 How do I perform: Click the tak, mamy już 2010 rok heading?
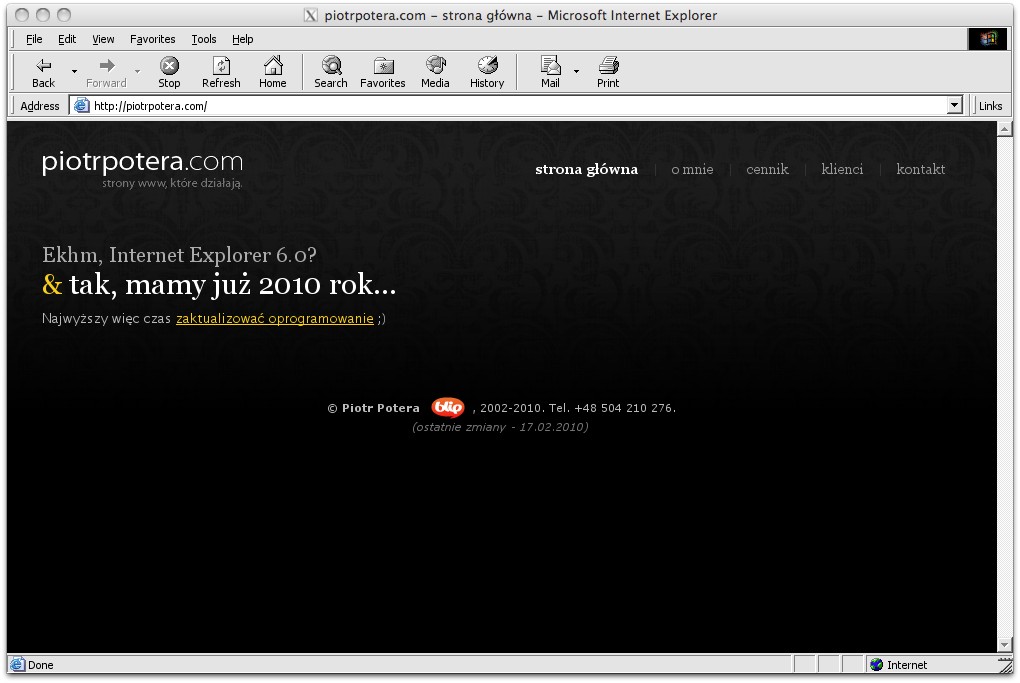tap(232, 285)
